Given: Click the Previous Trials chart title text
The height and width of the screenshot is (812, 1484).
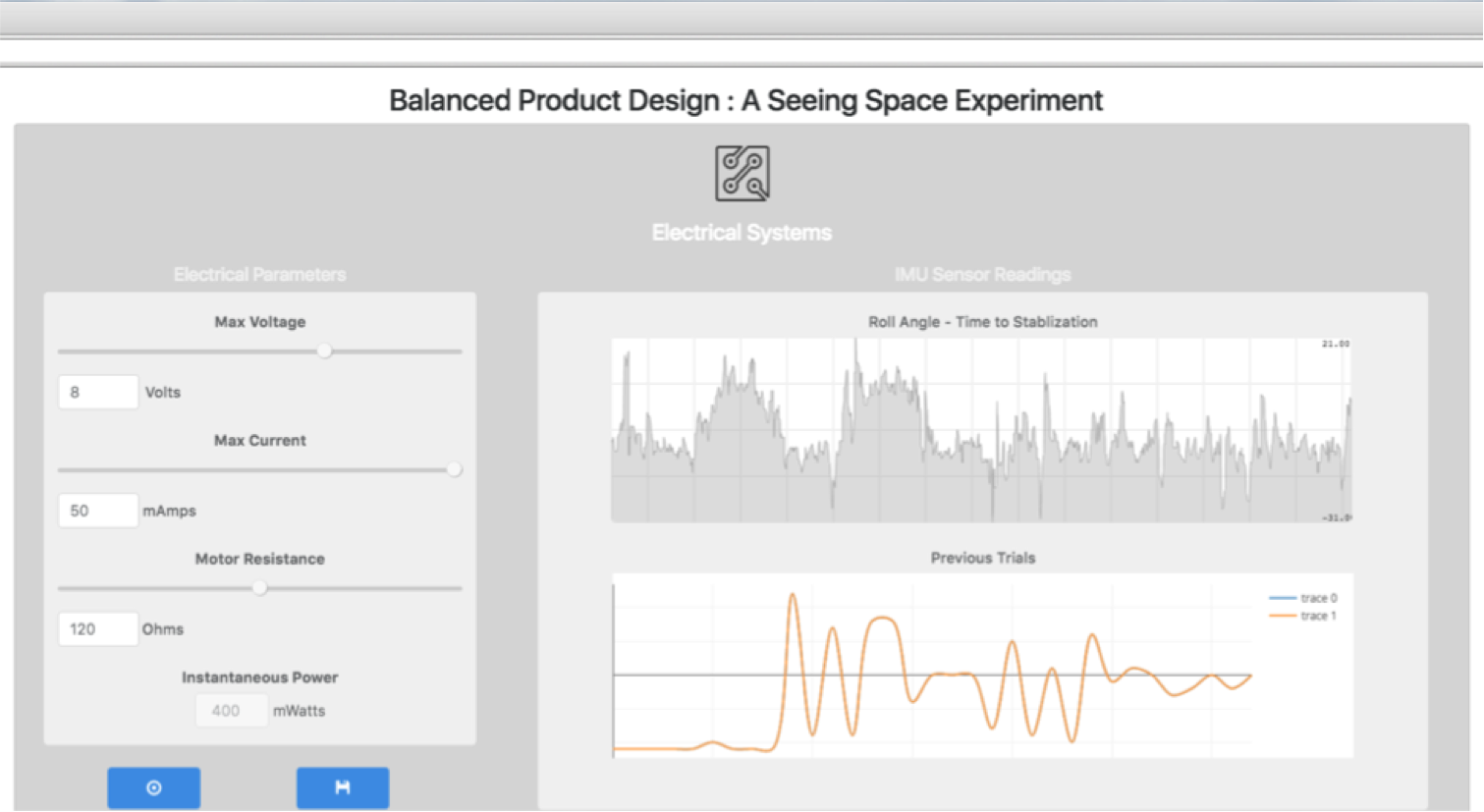Looking at the screenshot, I should click(x=982, y=558).
